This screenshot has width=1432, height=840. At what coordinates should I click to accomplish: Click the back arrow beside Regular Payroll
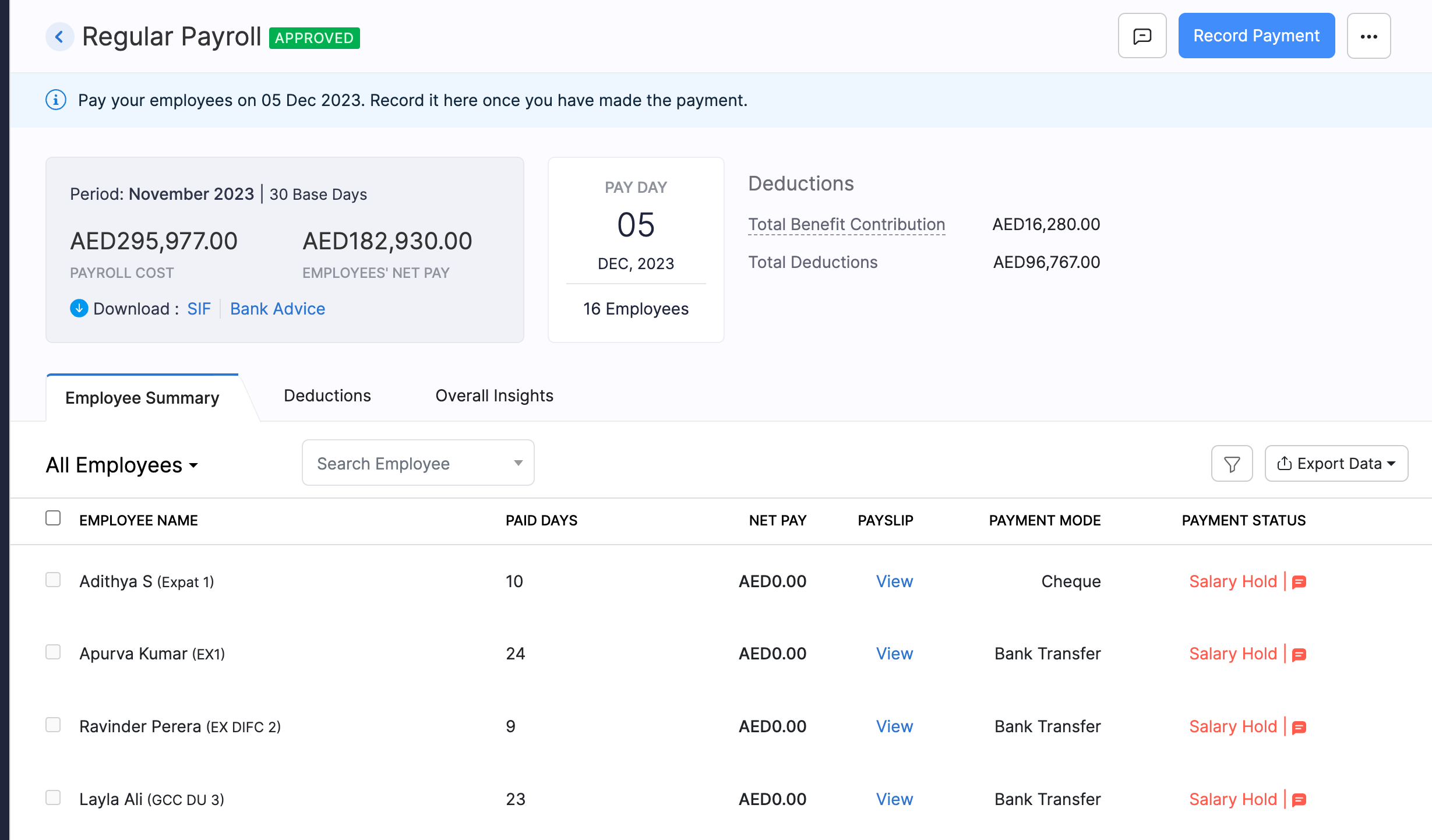pyautogui.click(x=59, y=37)
